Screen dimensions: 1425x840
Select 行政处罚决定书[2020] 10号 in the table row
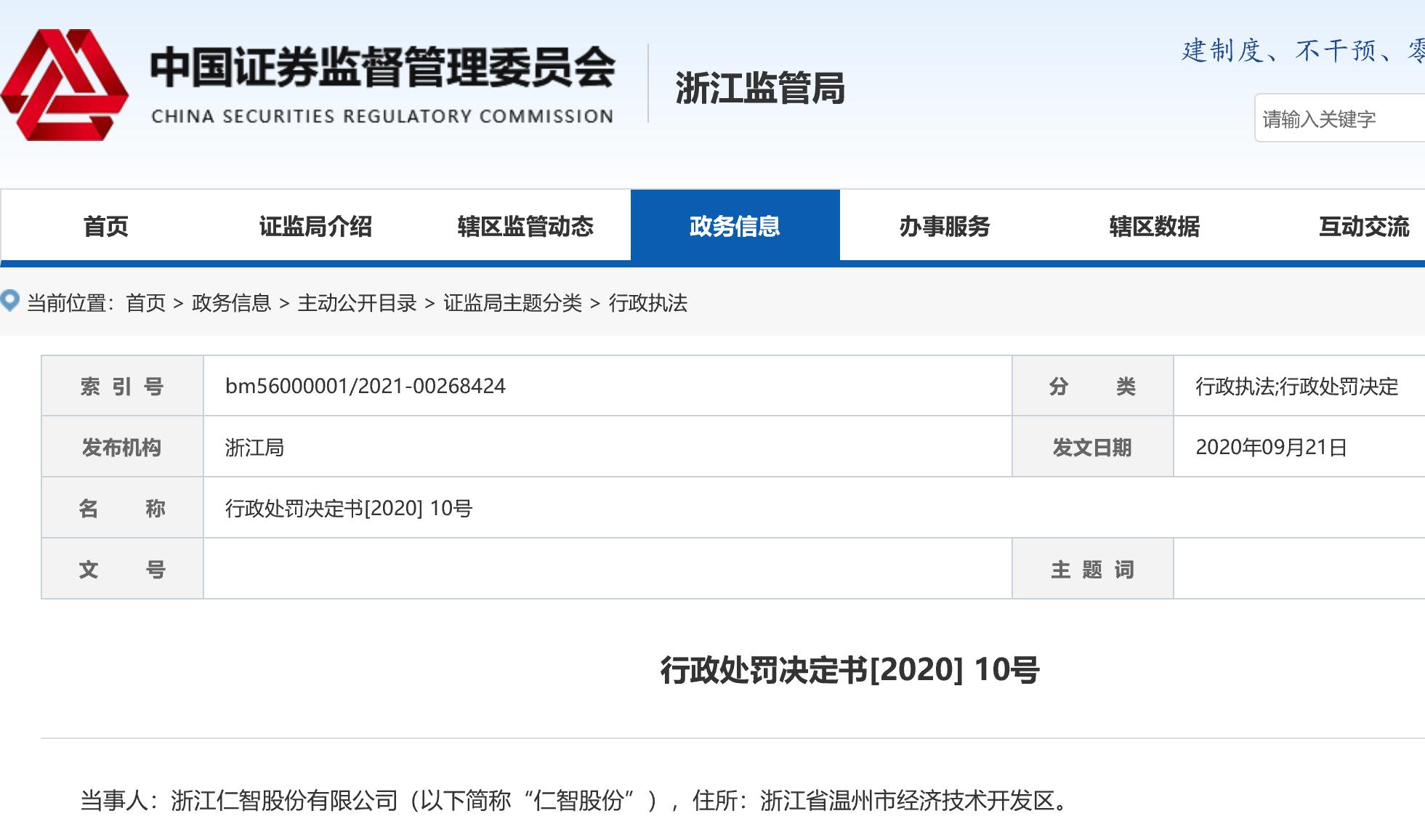(349, 508)
